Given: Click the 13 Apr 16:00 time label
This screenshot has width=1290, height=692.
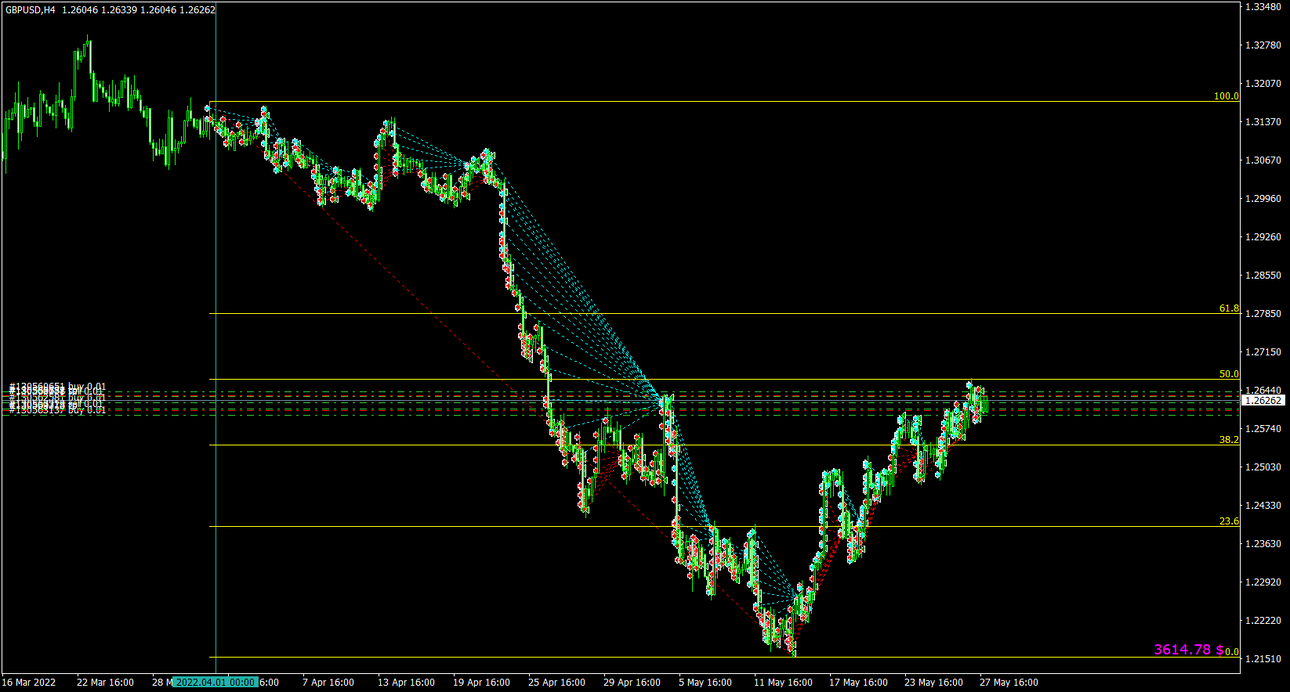Looking at the screenshot, I should click(x=406, y=682).
